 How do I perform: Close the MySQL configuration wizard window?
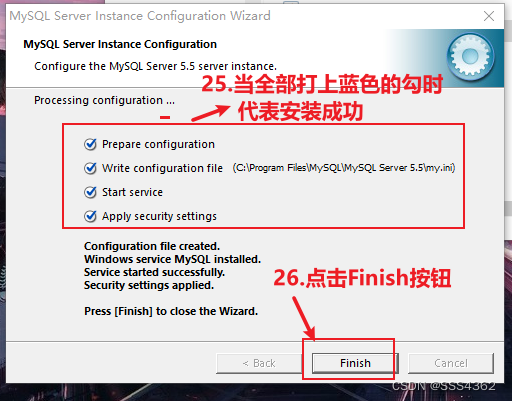coord(489,16)
